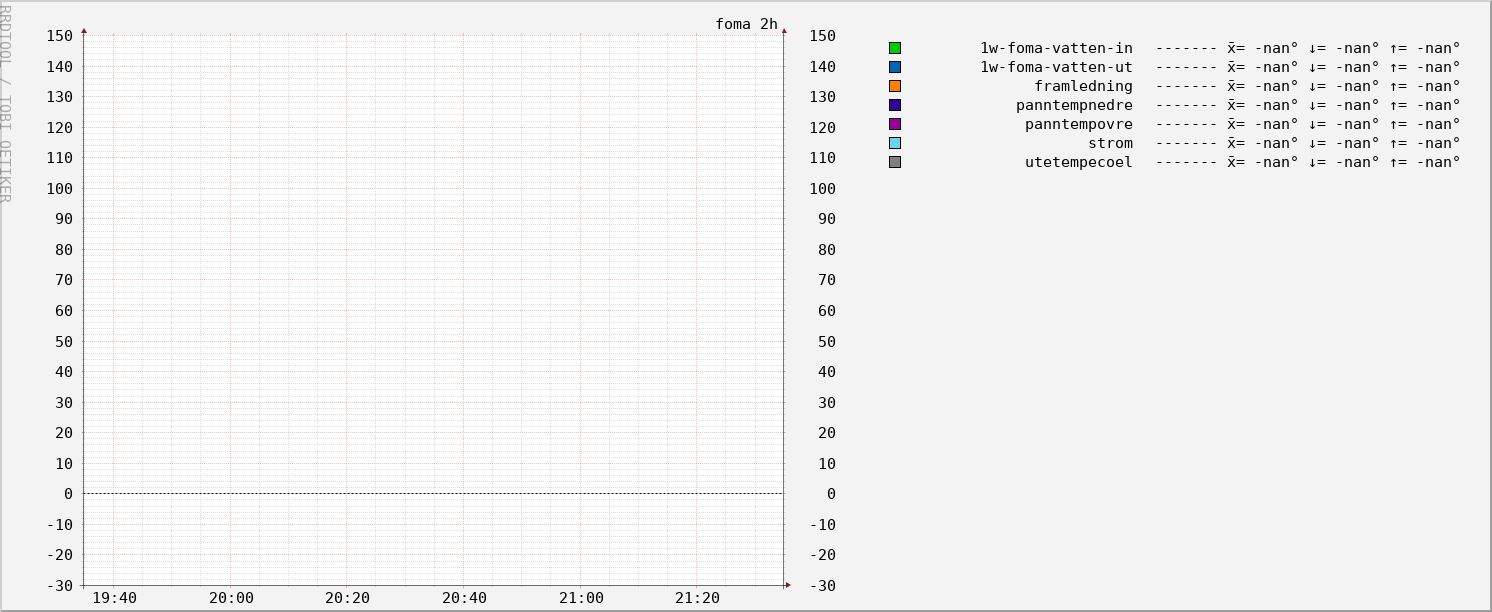The height and width of the screenshot is (612, 1492).
Task: Click the red arrow at x-axis end
Action: (788, 585)
